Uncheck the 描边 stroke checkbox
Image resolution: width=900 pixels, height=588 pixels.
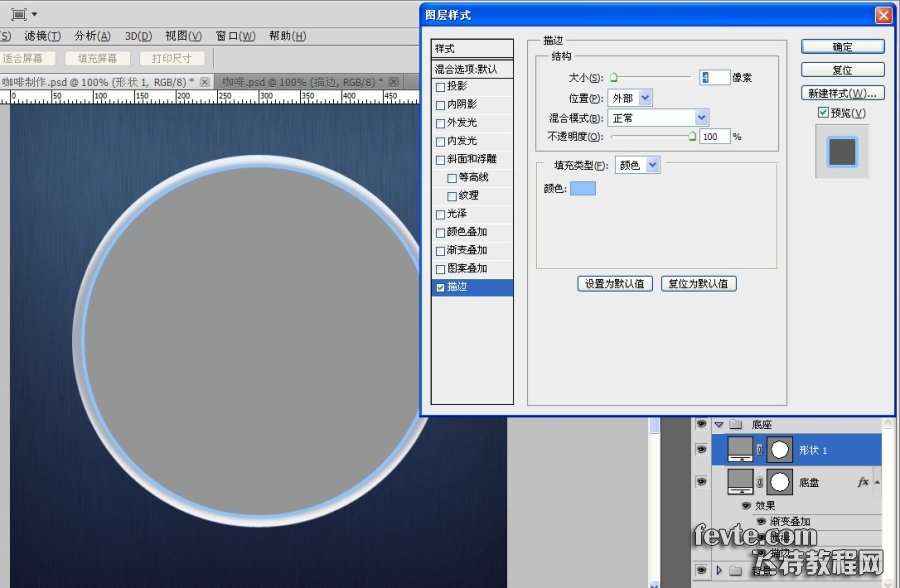[x=440, y=288]
